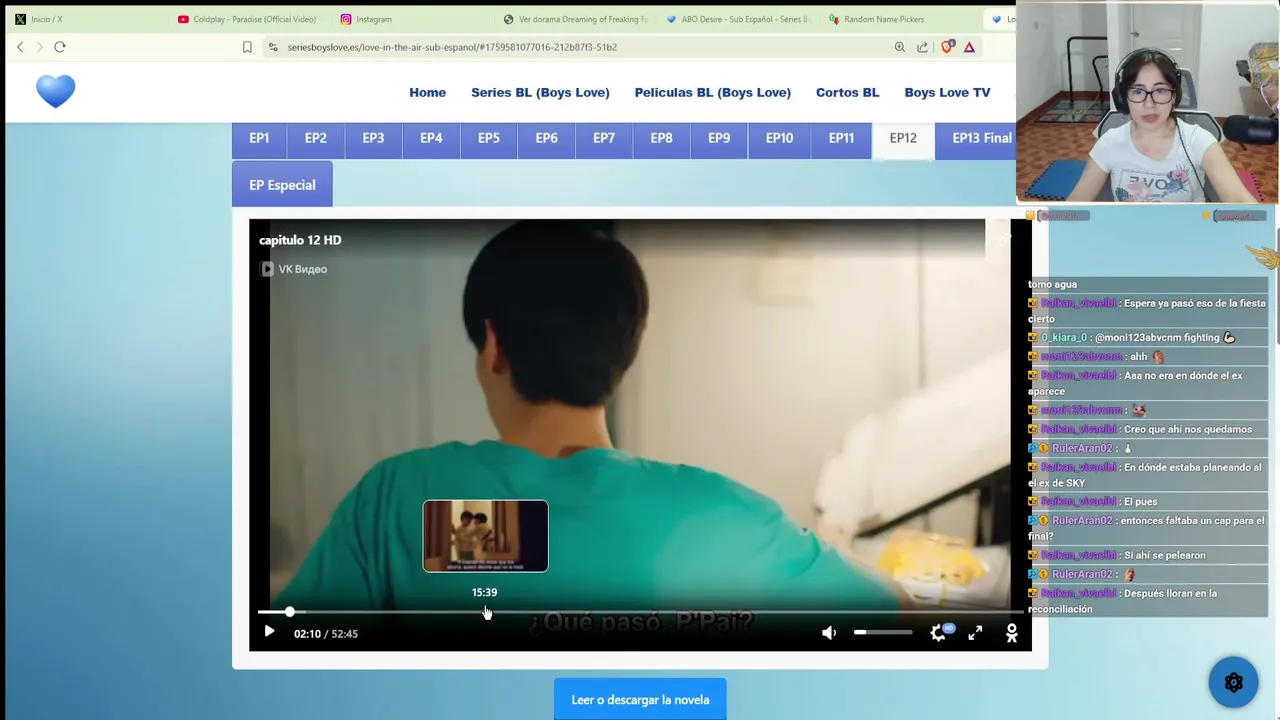Select episode EP11

(x=841, y=139)
